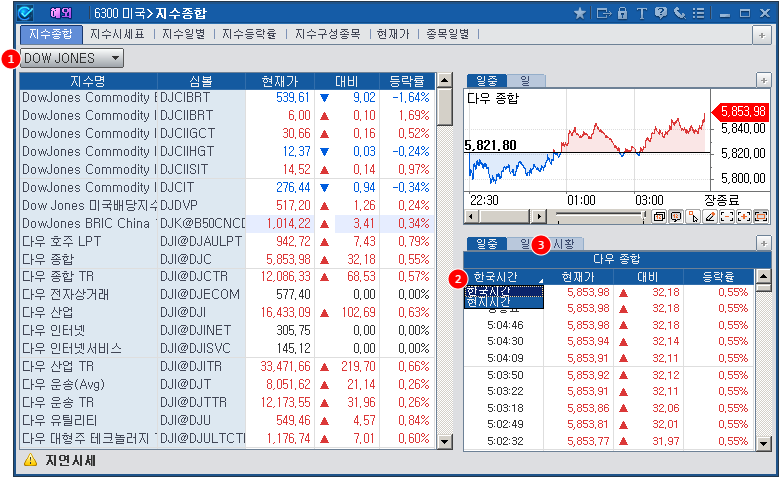This screenshot has height=478, width=780.
Task: Click the 해외 badge icon in title bar
Action: tap(61, 13)
